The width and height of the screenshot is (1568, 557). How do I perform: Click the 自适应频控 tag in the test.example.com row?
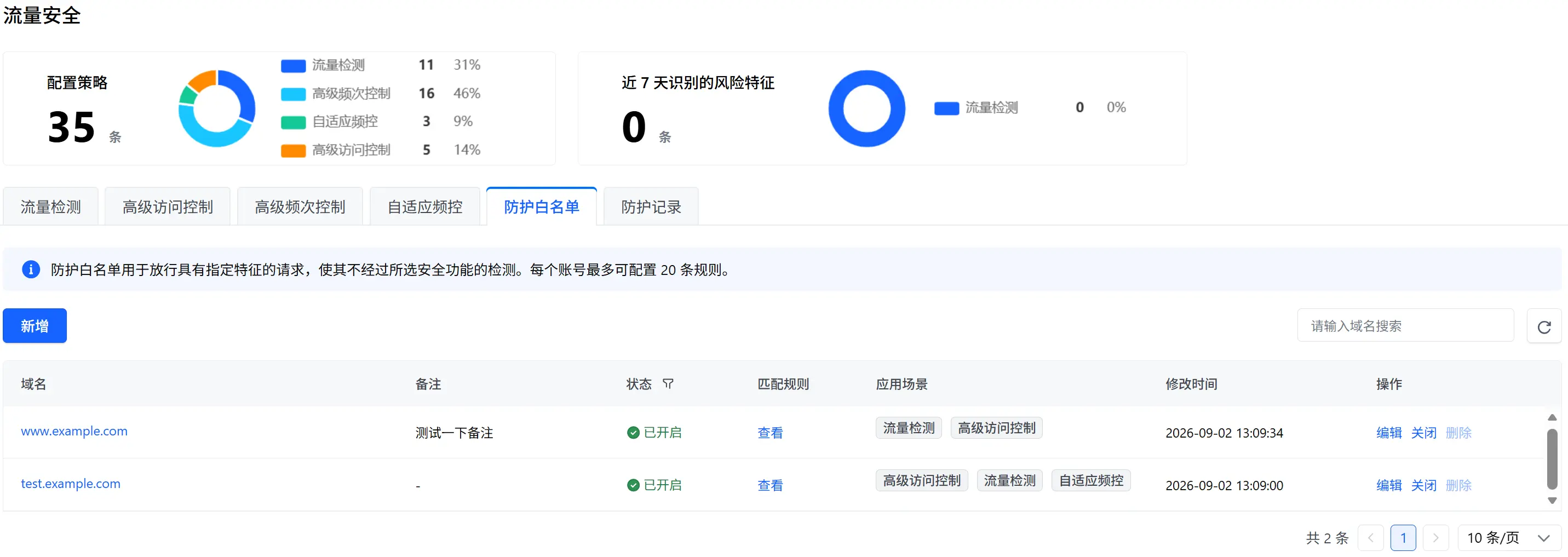(x=1091, y=480)
